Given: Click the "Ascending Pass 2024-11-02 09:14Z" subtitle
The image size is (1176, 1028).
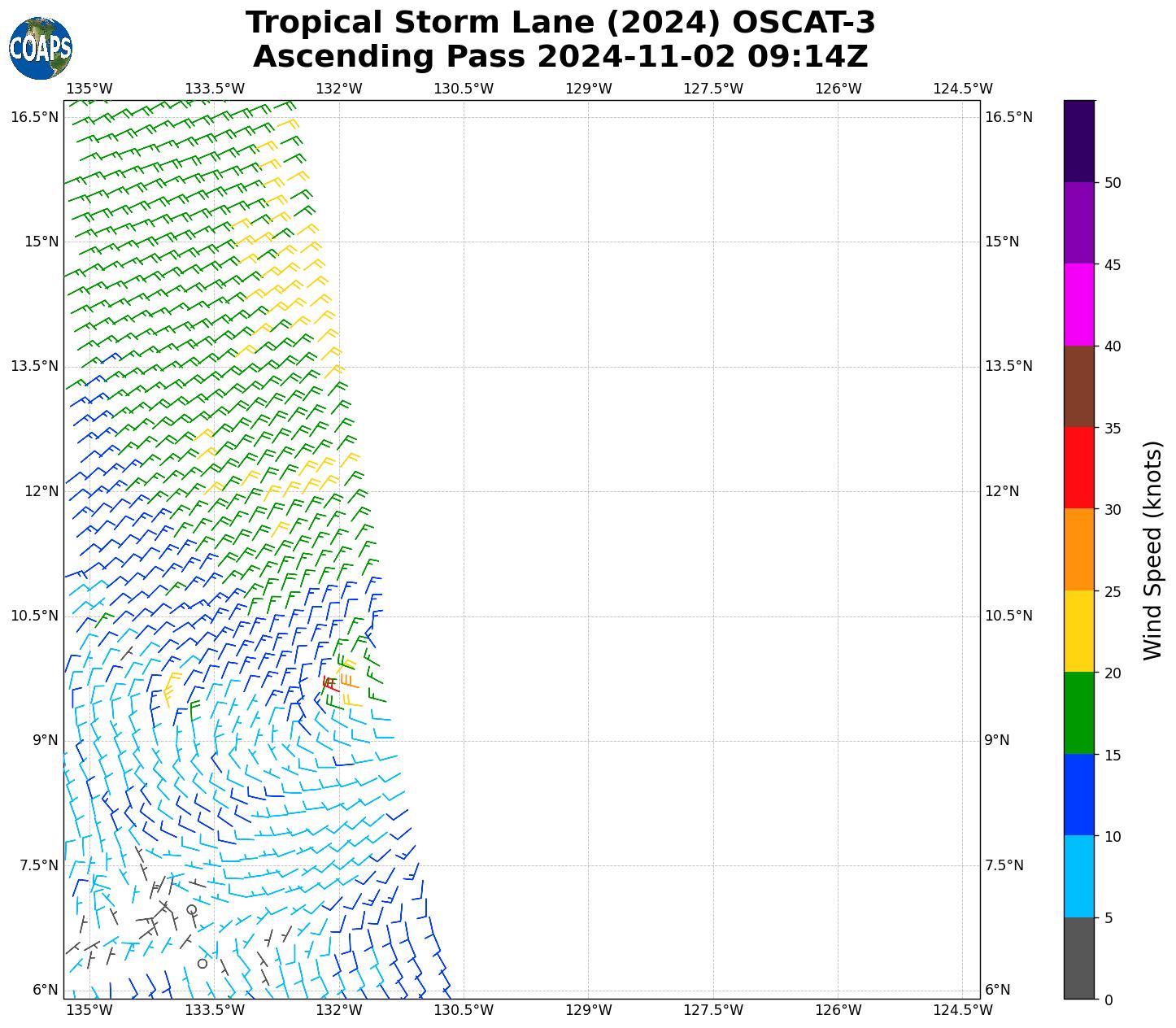Looking at the screenshot, I should (x=560, y=57).
